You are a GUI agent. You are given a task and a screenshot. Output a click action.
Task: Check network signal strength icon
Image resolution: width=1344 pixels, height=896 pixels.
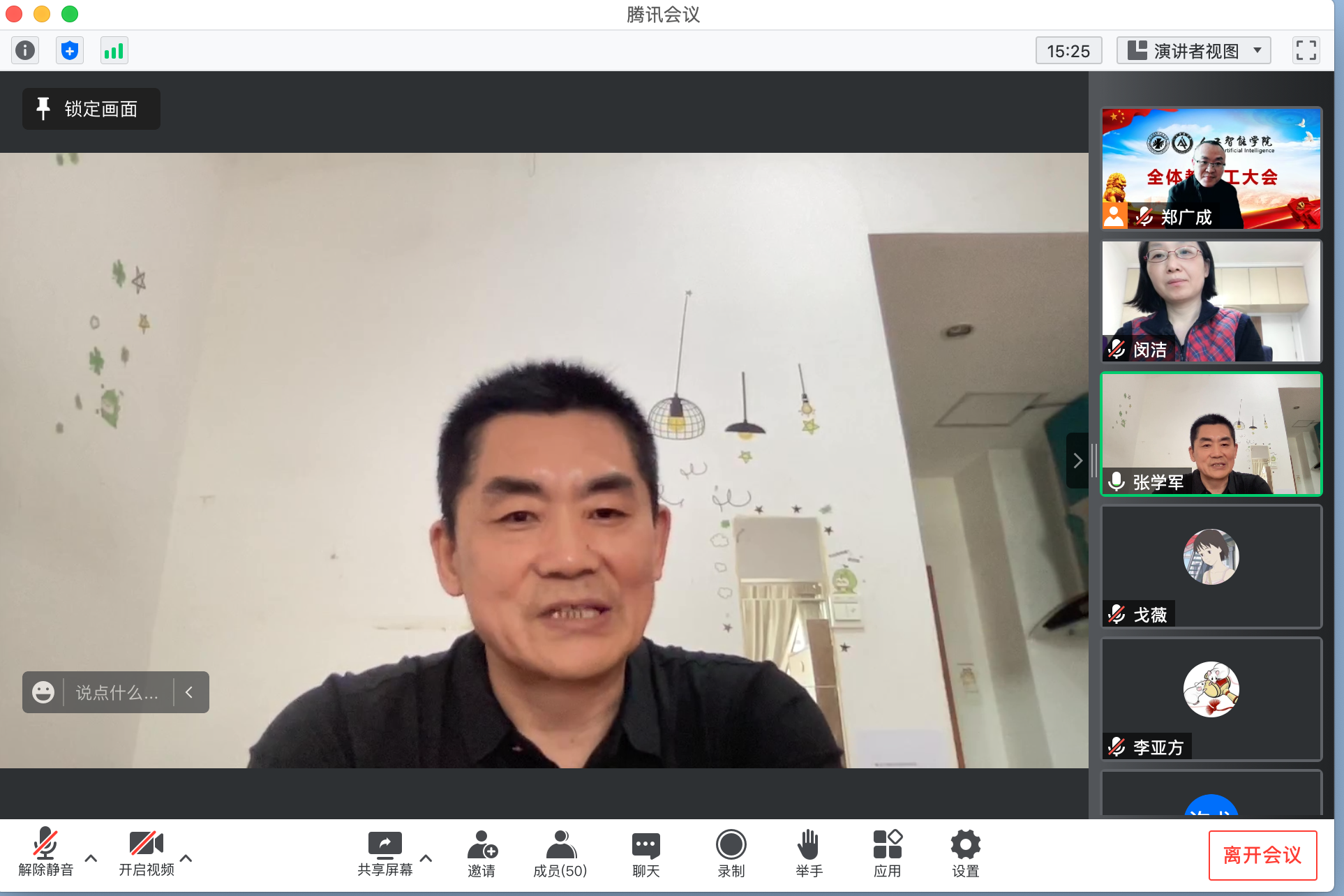tap(114, 50)
